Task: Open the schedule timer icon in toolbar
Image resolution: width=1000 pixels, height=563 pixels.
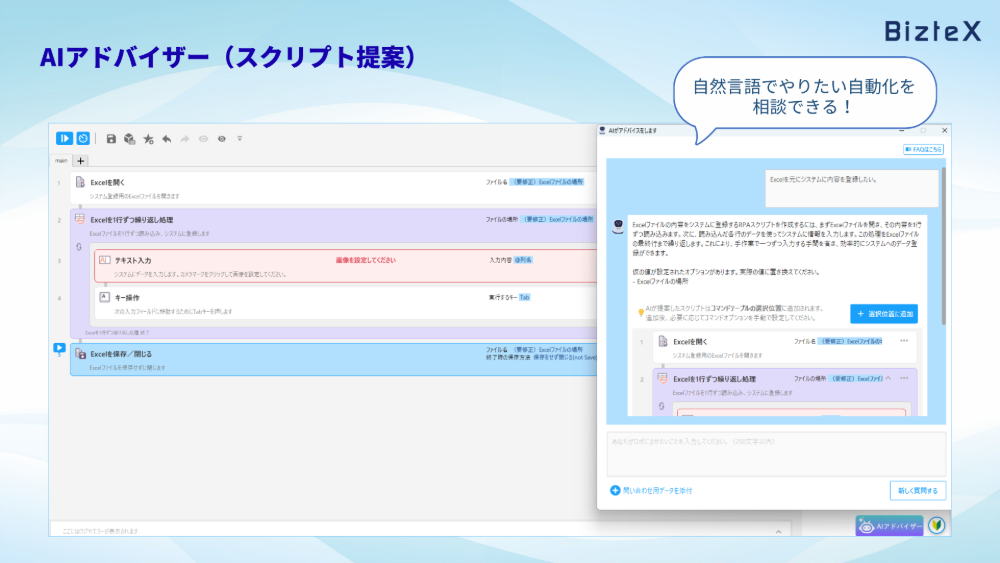Action: tap(83, 138)
